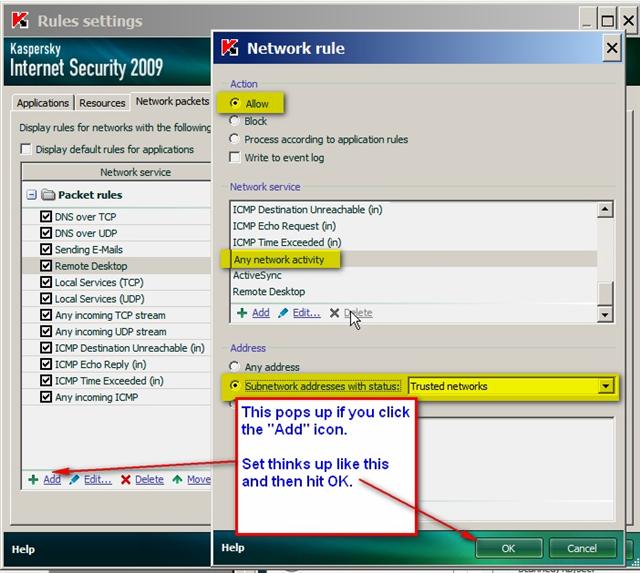Viewport: 640px width, 573px height.
Task: Click Edit link in Rules settings window
Action: click(x=98, y=480)
